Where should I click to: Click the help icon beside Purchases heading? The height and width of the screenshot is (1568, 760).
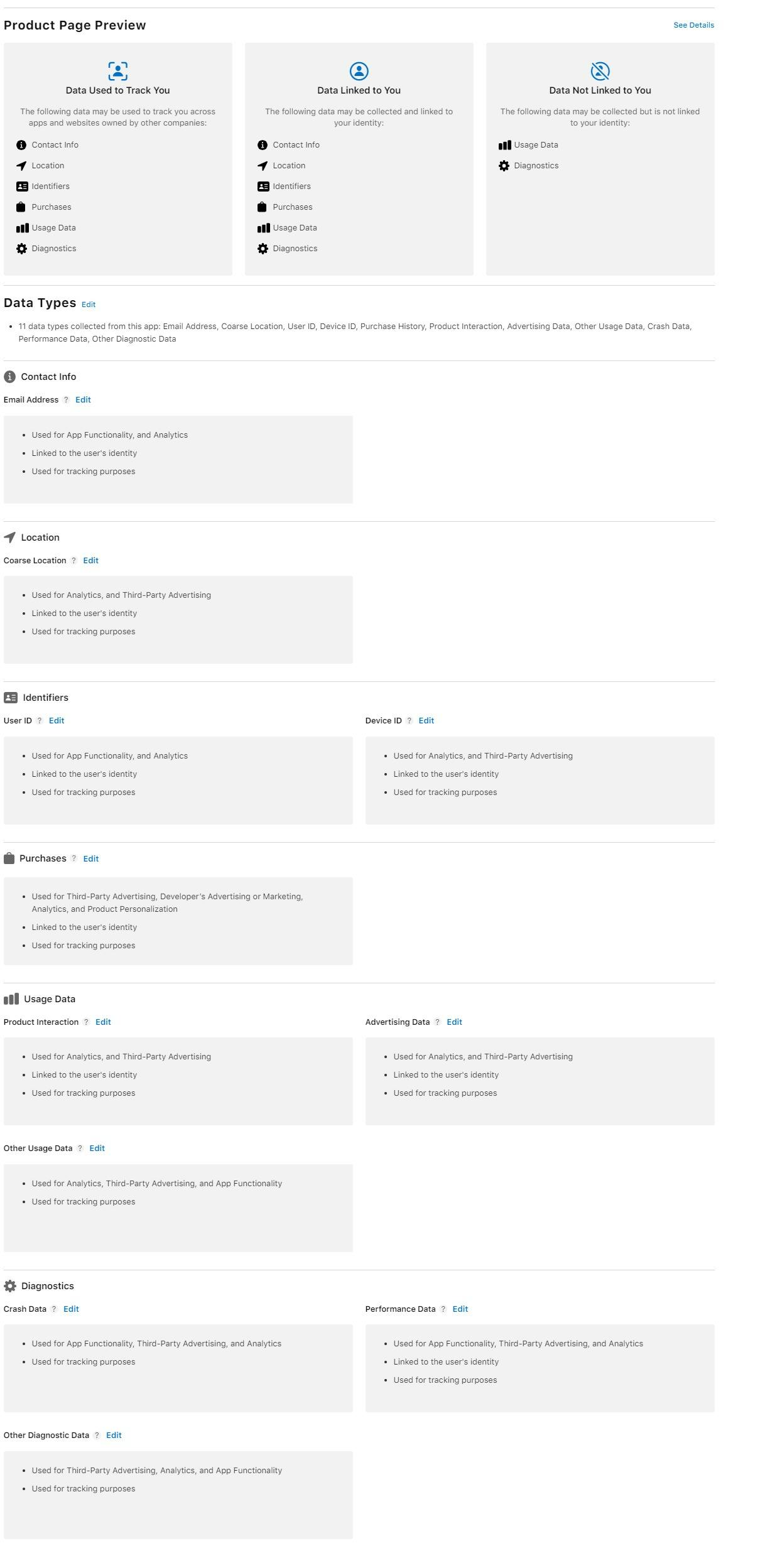tap(74, 858)
